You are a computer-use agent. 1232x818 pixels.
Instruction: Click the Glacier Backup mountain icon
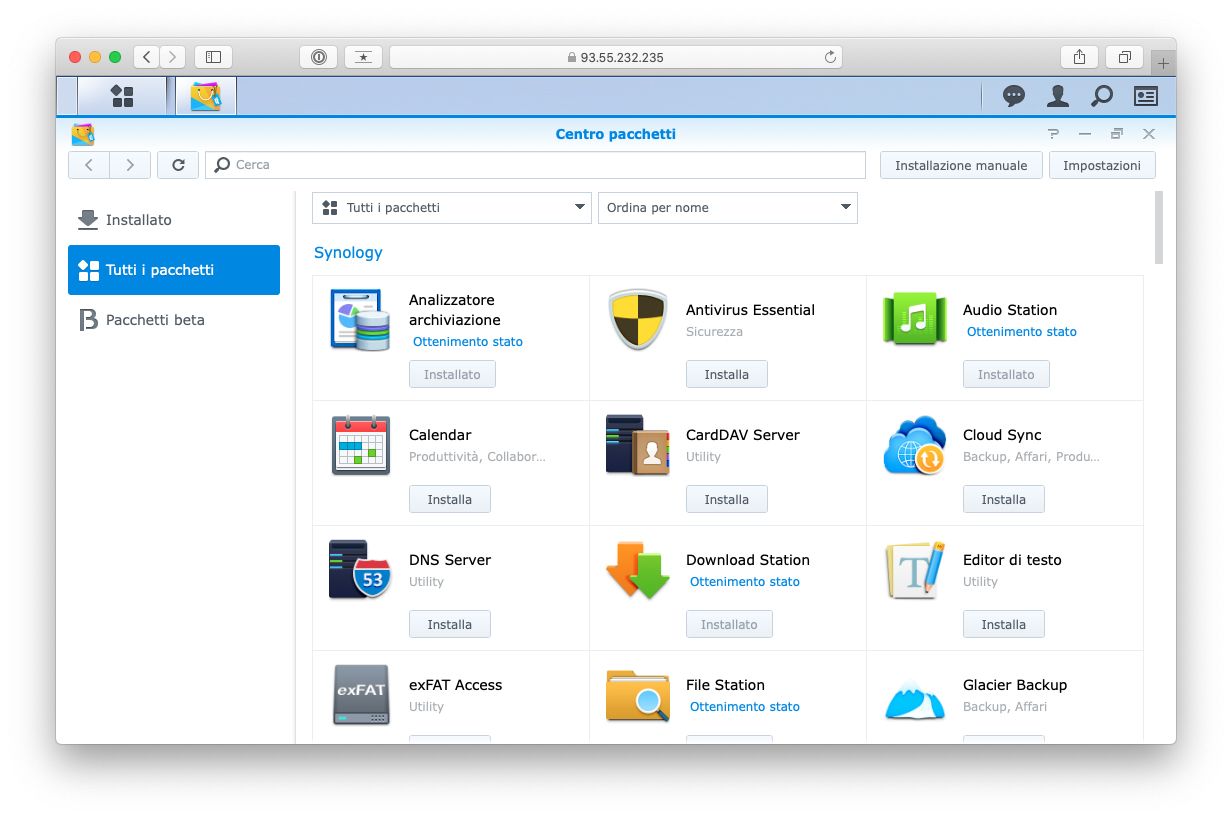pyautogui.click(x=915, y=698)
